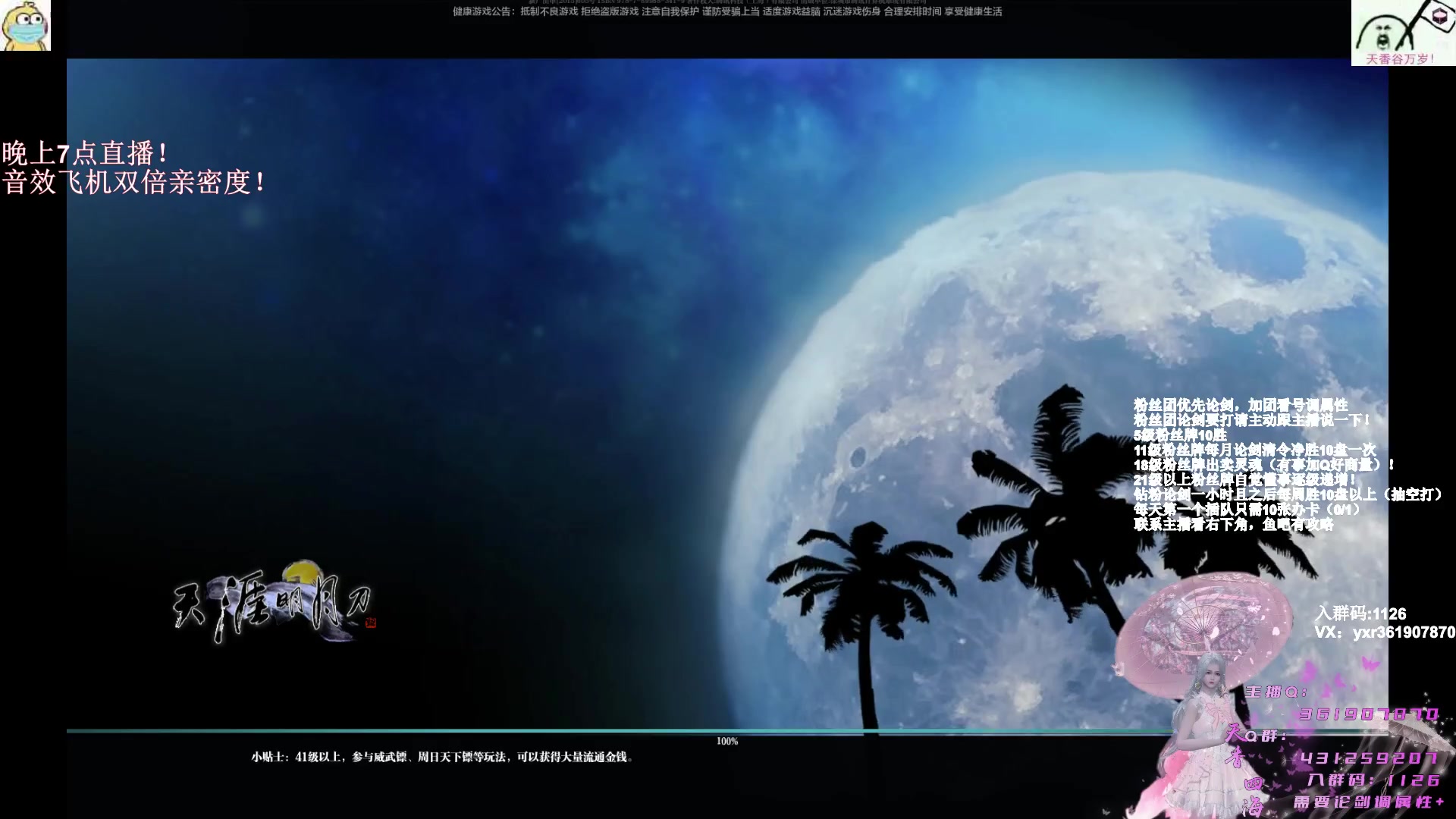Viewport: 1456px width, 819px height.
Task: Click the line 21级以上粉丝牌自觉懂事
Action: click(1245, 480)
